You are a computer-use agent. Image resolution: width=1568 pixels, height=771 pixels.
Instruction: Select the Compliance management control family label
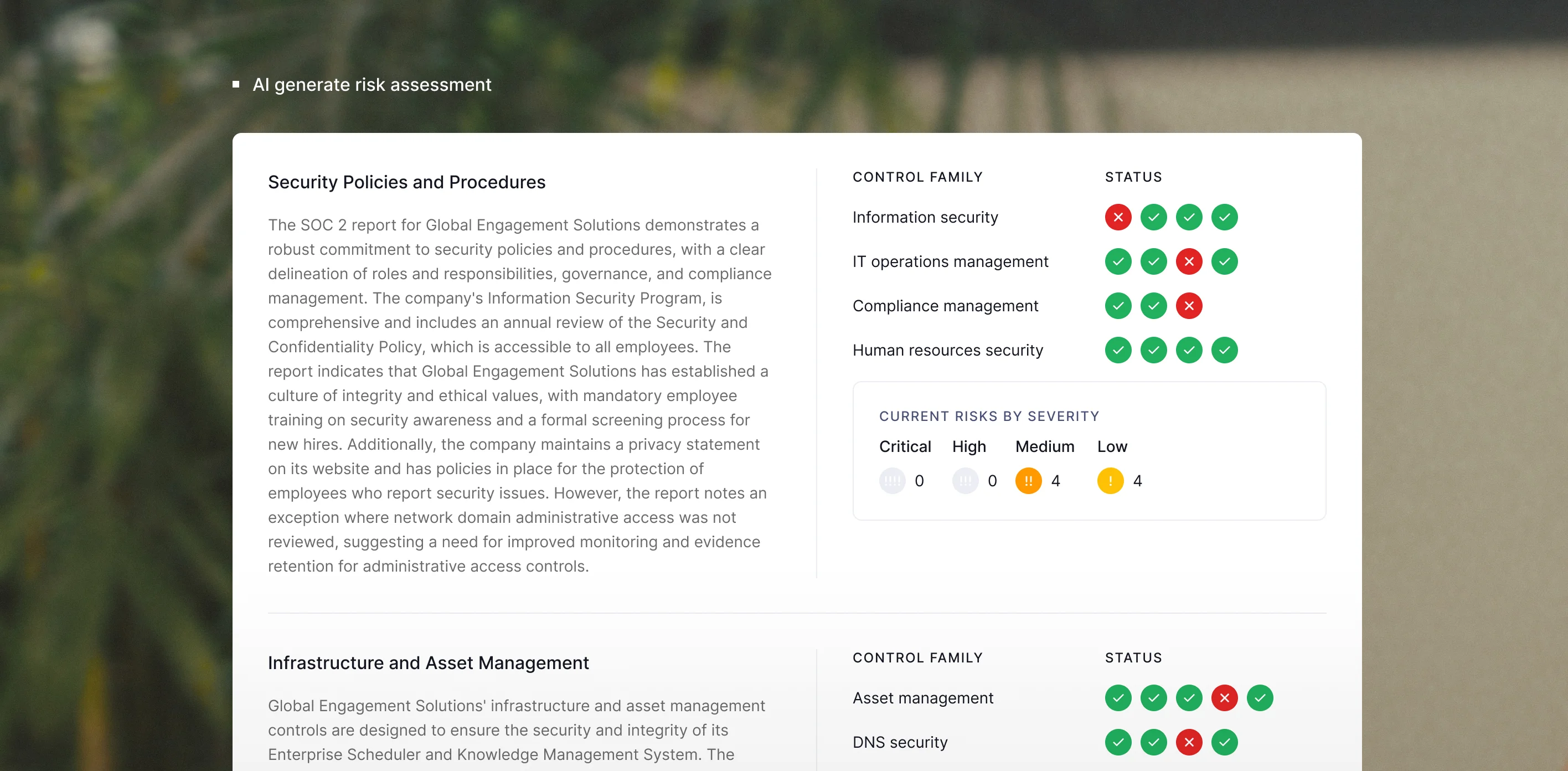click(x=945, y=306)
